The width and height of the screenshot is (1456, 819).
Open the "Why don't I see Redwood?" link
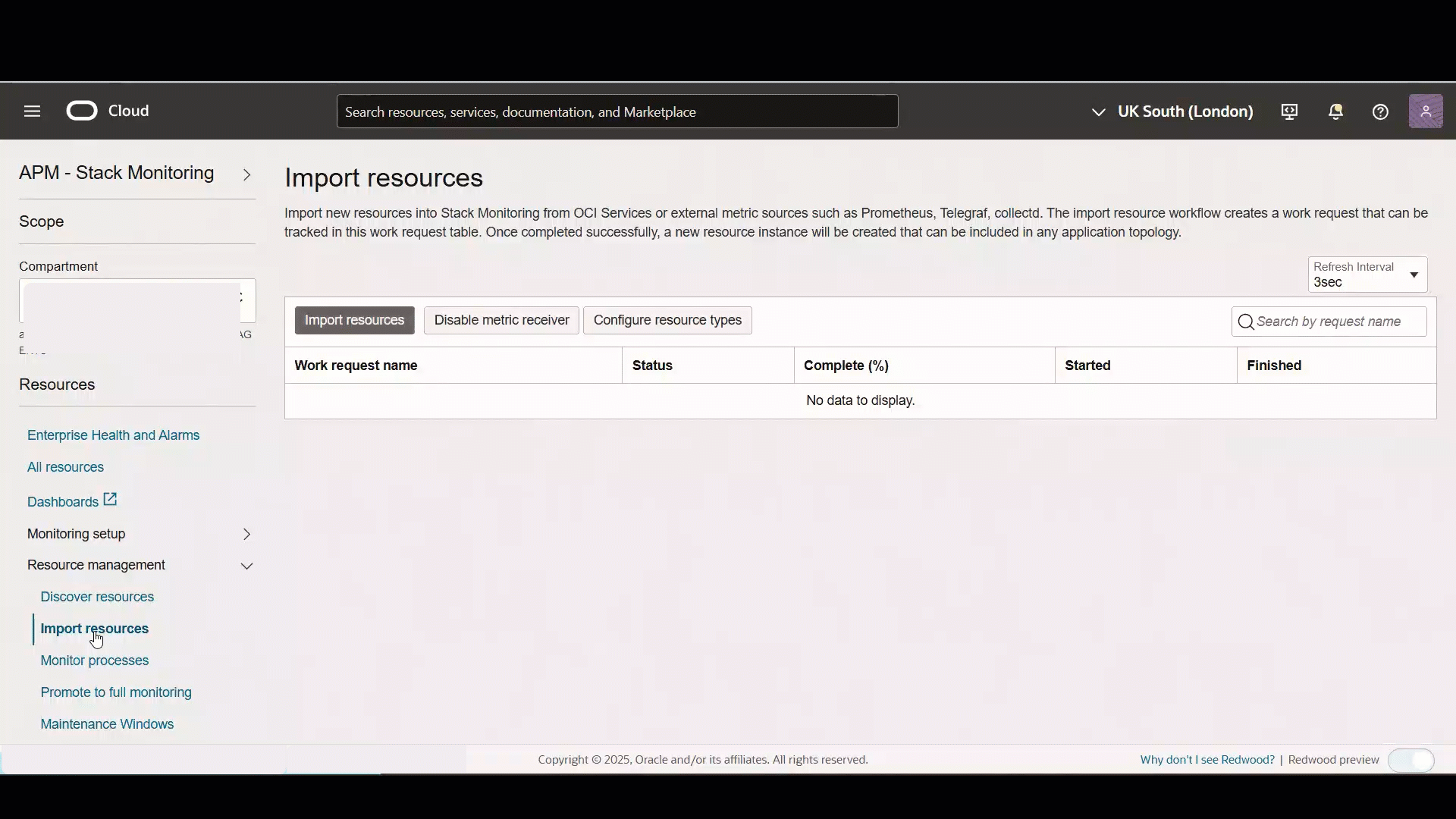pyautogui.click(x=1207, y=759)
